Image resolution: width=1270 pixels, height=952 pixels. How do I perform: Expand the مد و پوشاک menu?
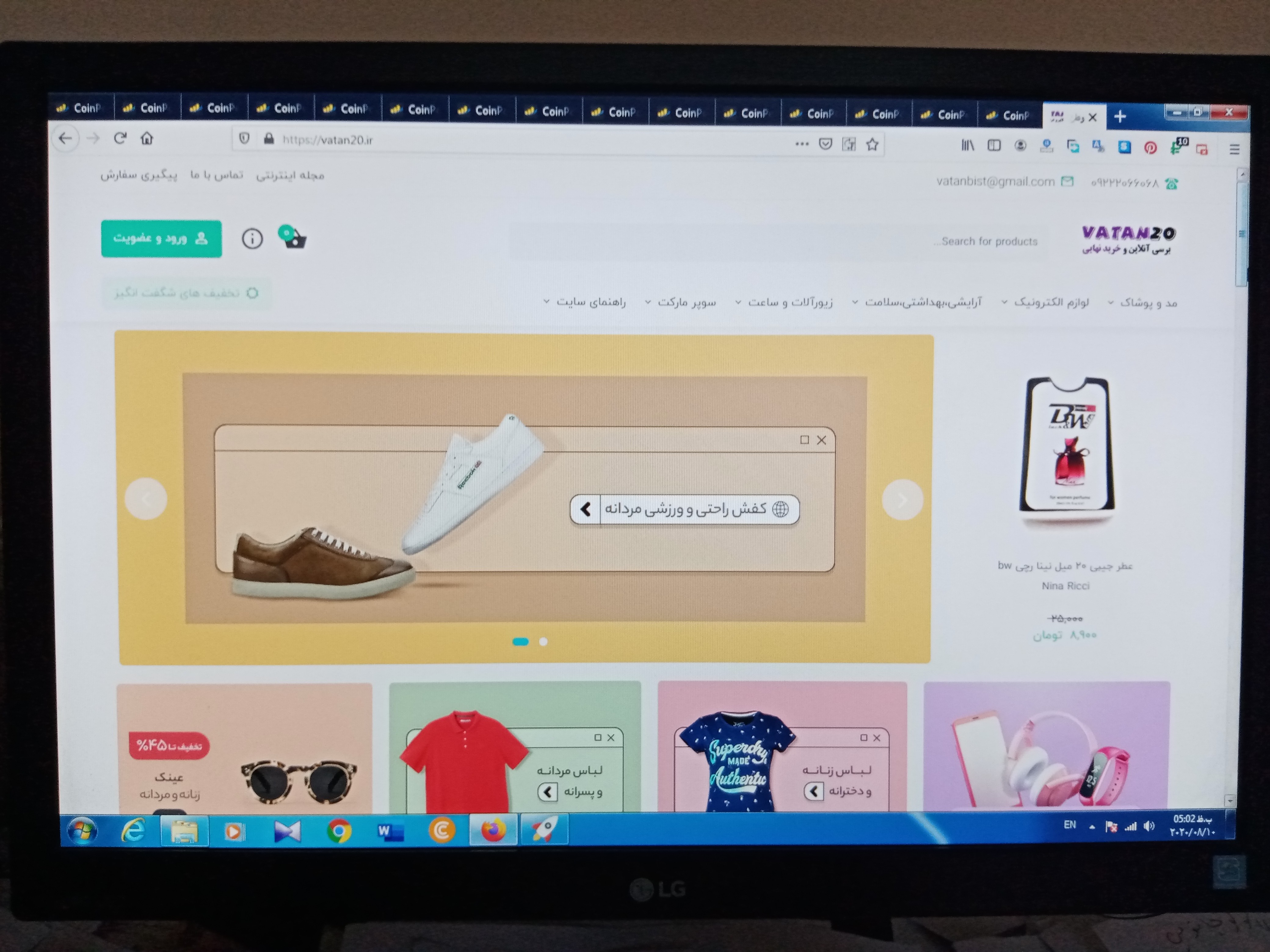1142,302
